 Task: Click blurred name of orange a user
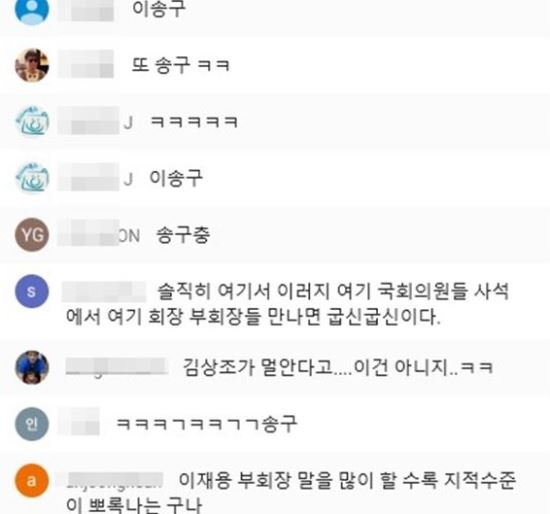[x=115, y=481]
